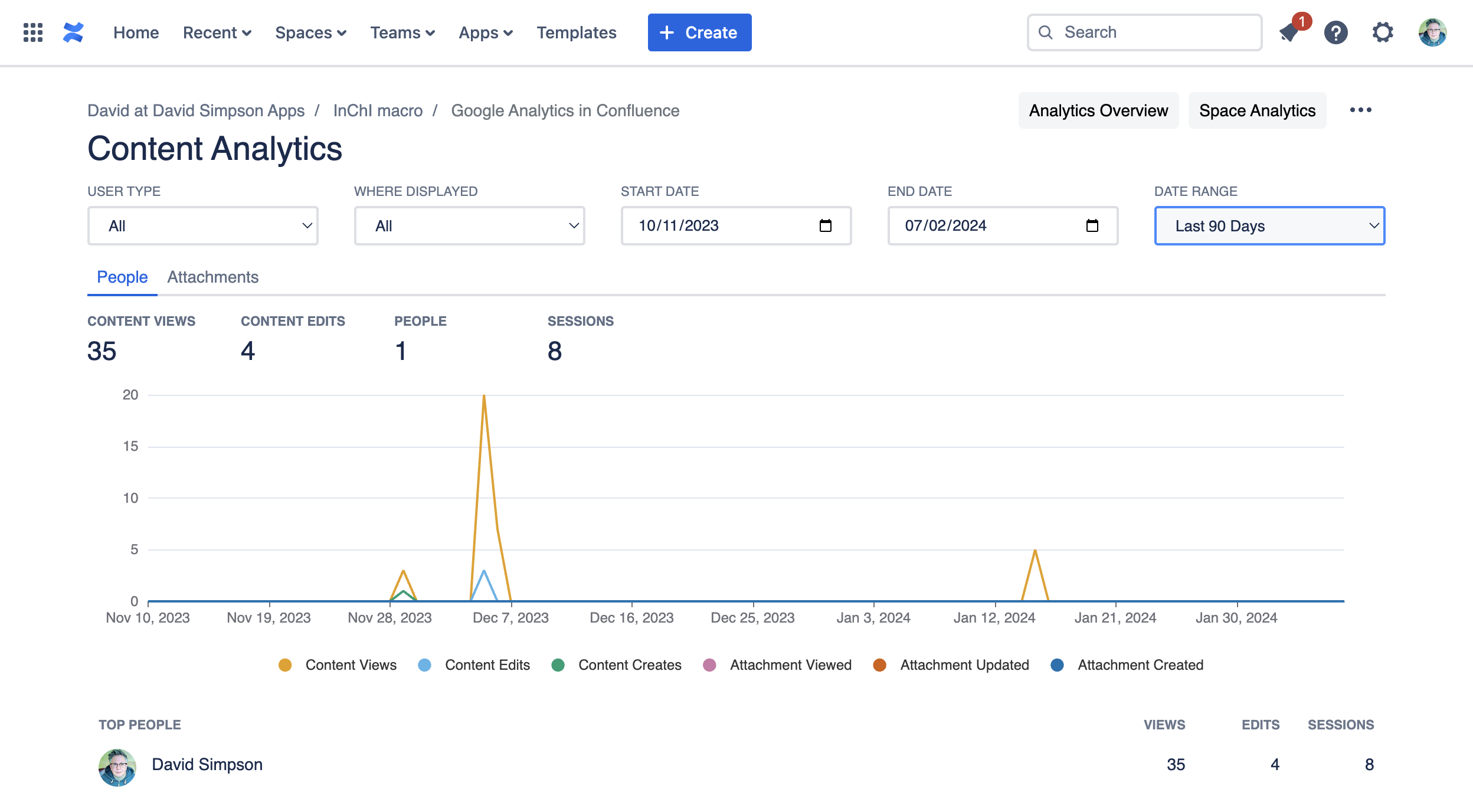Click the Confluence logo icon
The height and width of the screenshot is (812, 1473).
click(73, 32)
